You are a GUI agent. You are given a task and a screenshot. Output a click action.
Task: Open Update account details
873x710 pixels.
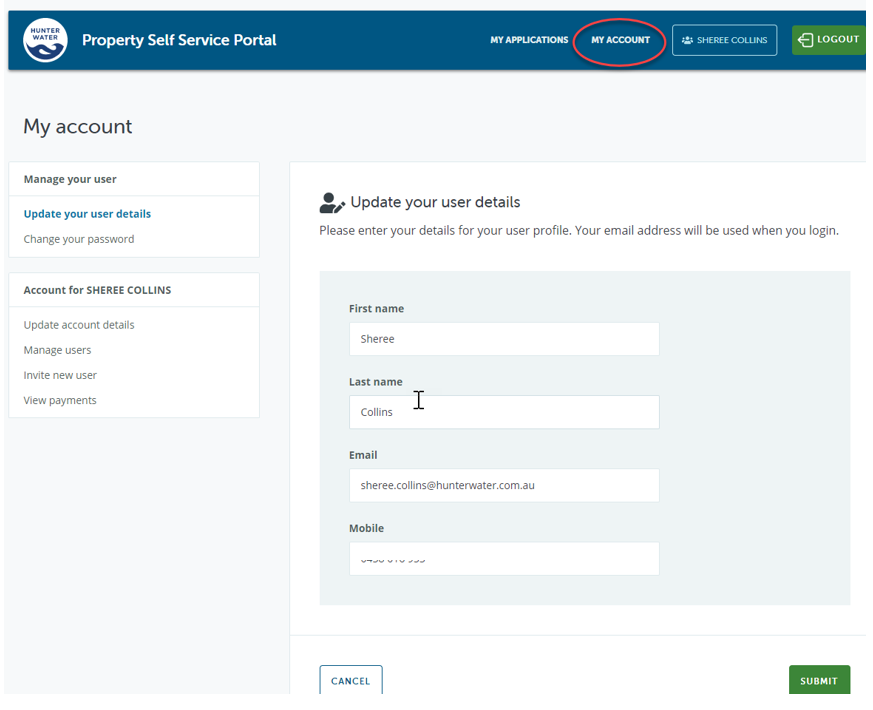point(78,324)
